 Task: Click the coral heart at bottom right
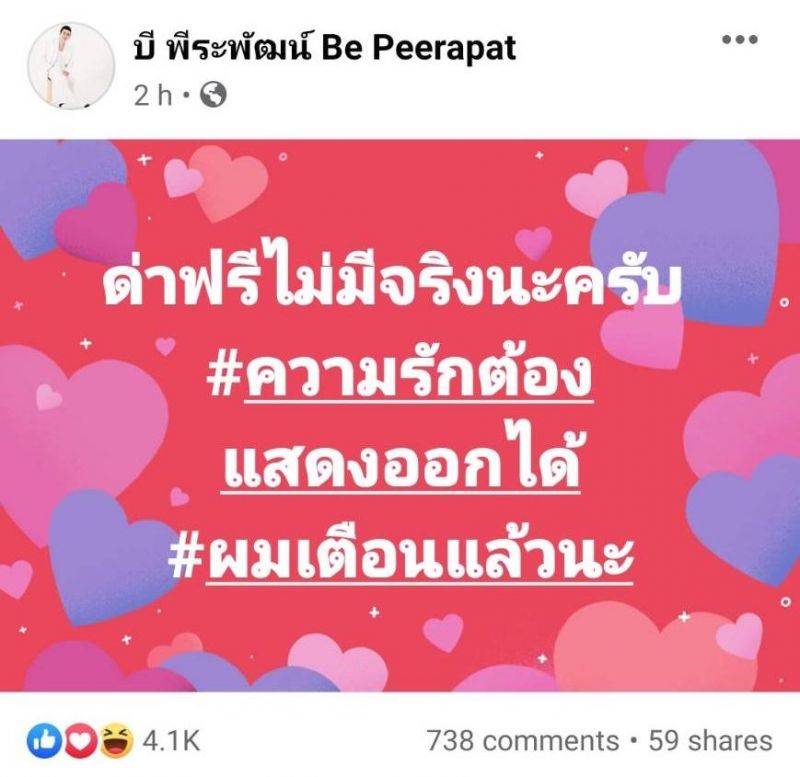pyautogui.click(x=656, y=645)
